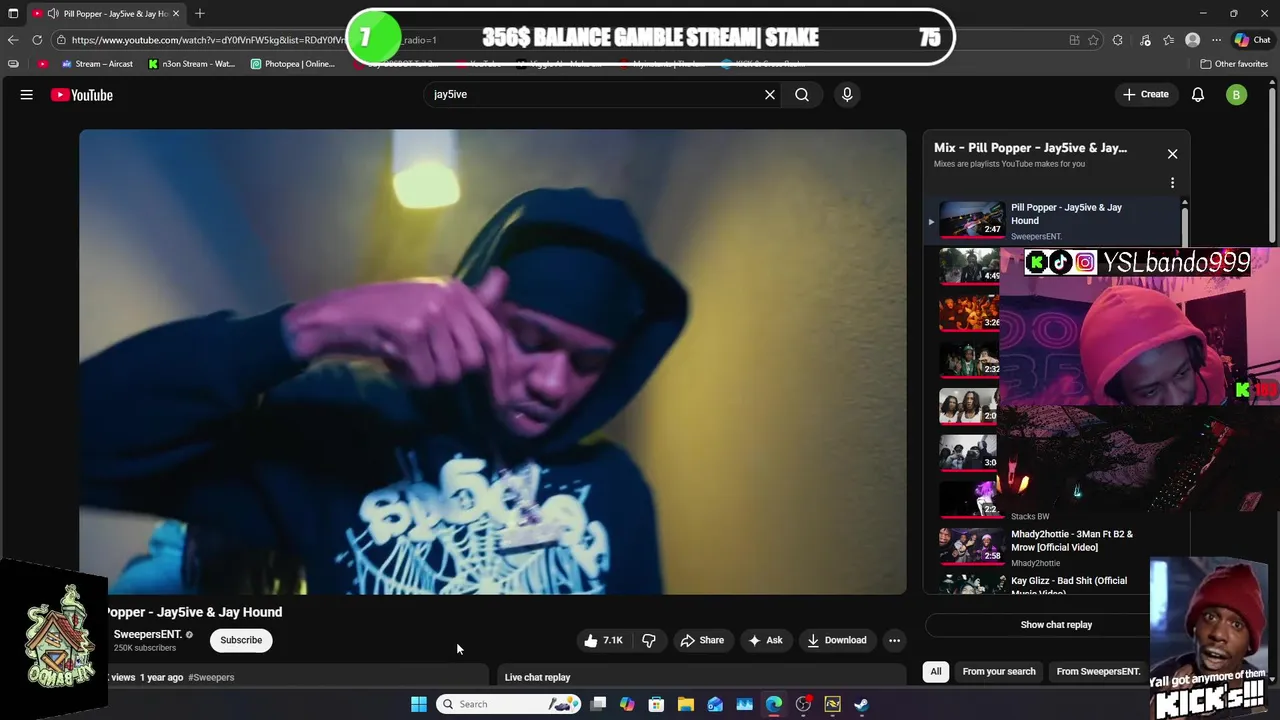Open browser profile icon
This screenshot has width=1280, height=720.
pyautogui.click(x=1192, y=40)
